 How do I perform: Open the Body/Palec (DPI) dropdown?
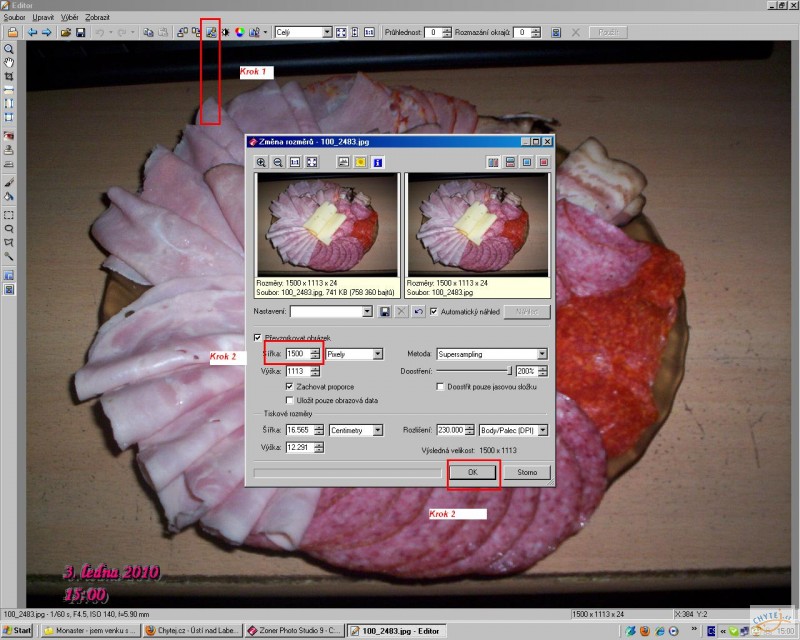click(x=543, y=430)
